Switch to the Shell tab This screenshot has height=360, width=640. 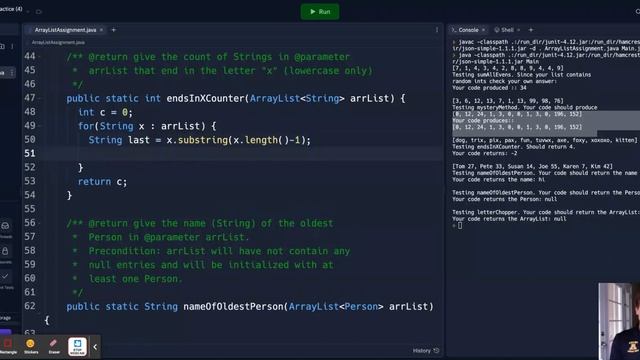(507, 30)
